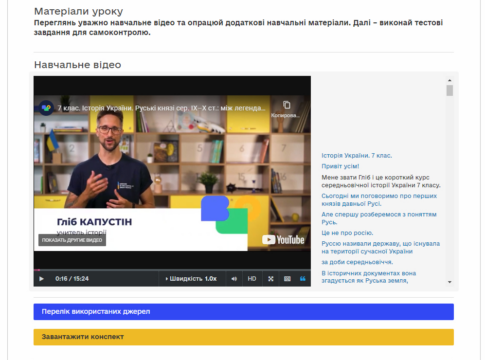Jump to line 'В історичних документах вона'

(368, 277)
